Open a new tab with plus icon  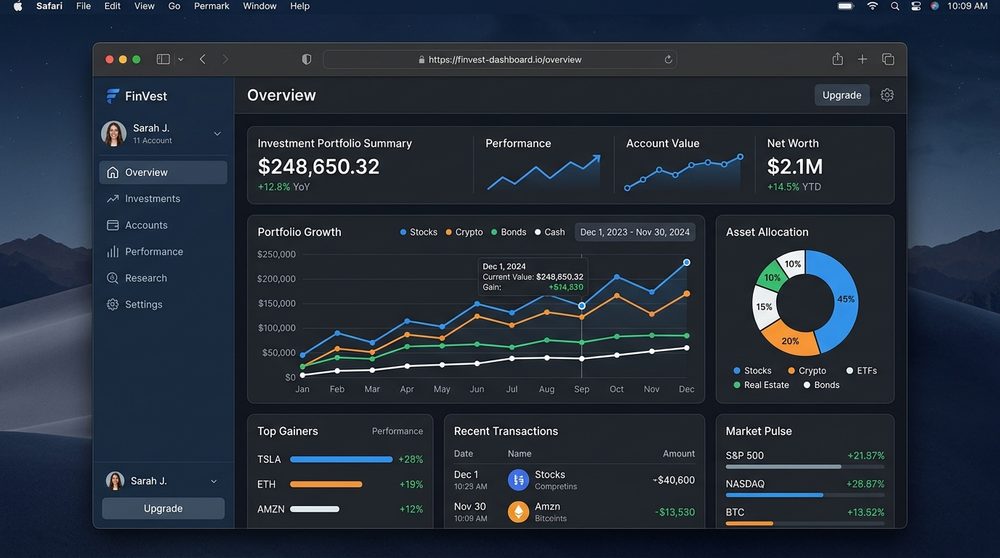pyautogui.click(x=862, y=59)
